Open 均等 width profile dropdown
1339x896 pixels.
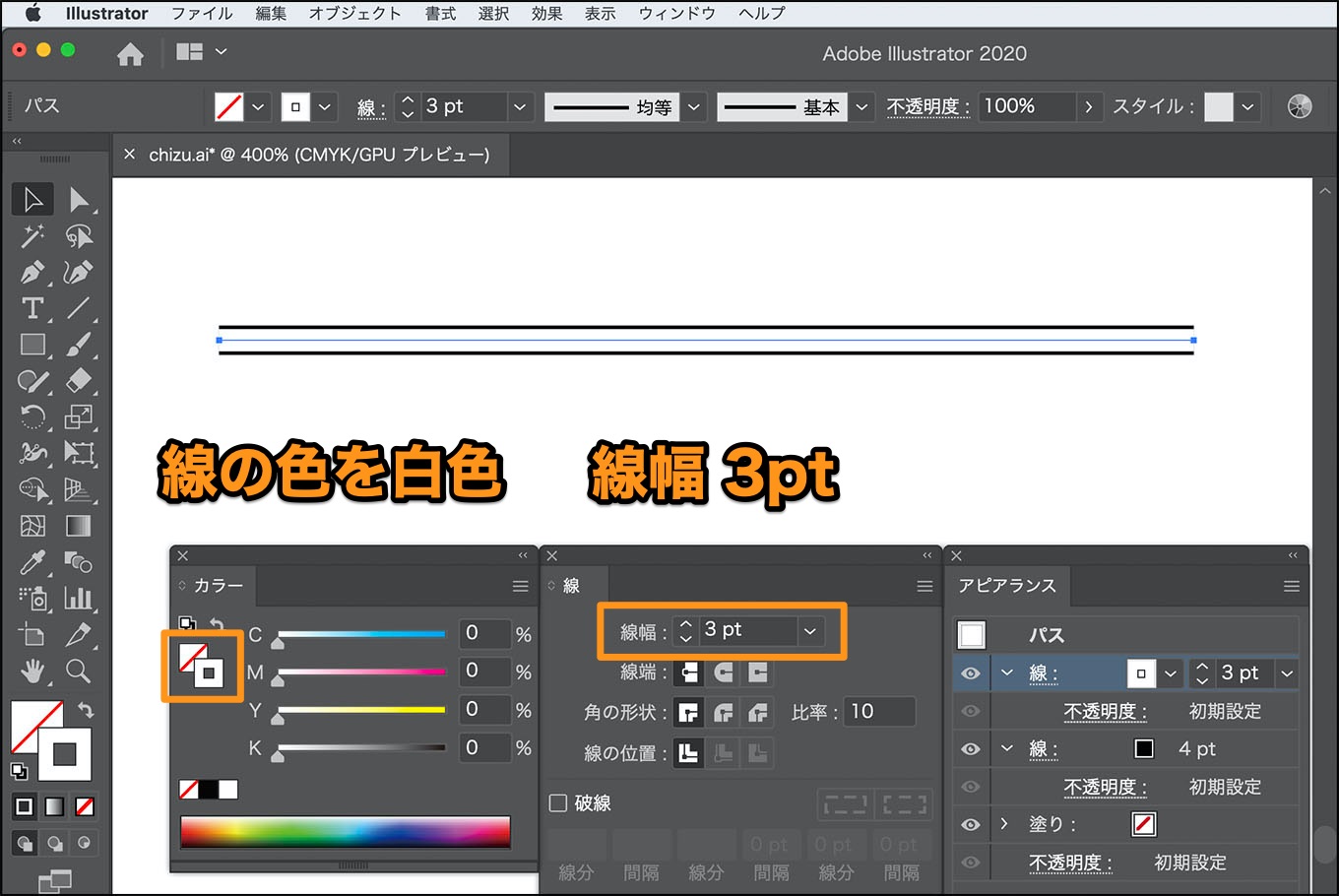click(694, 106)
